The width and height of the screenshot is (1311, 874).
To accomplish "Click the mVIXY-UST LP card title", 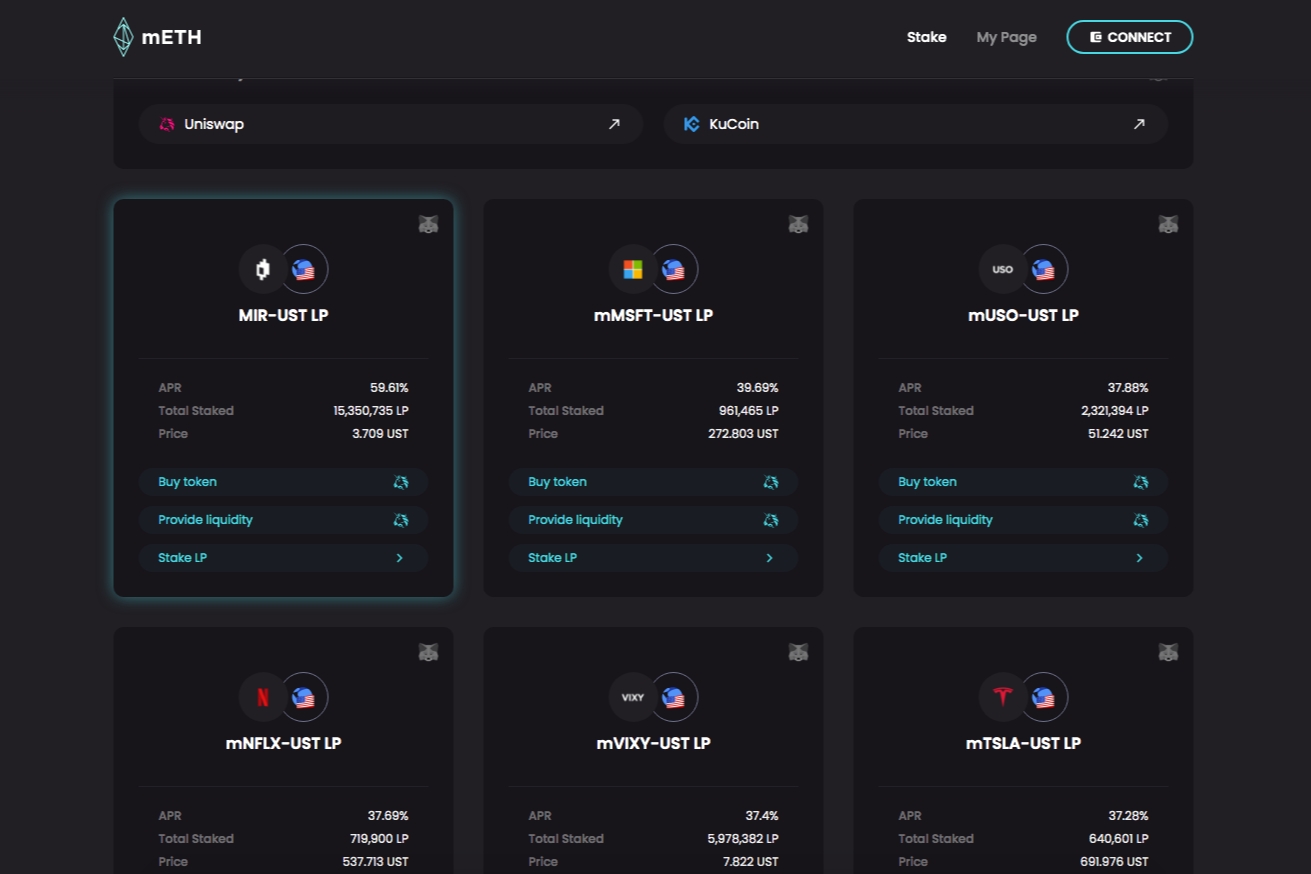I will 653,743.
